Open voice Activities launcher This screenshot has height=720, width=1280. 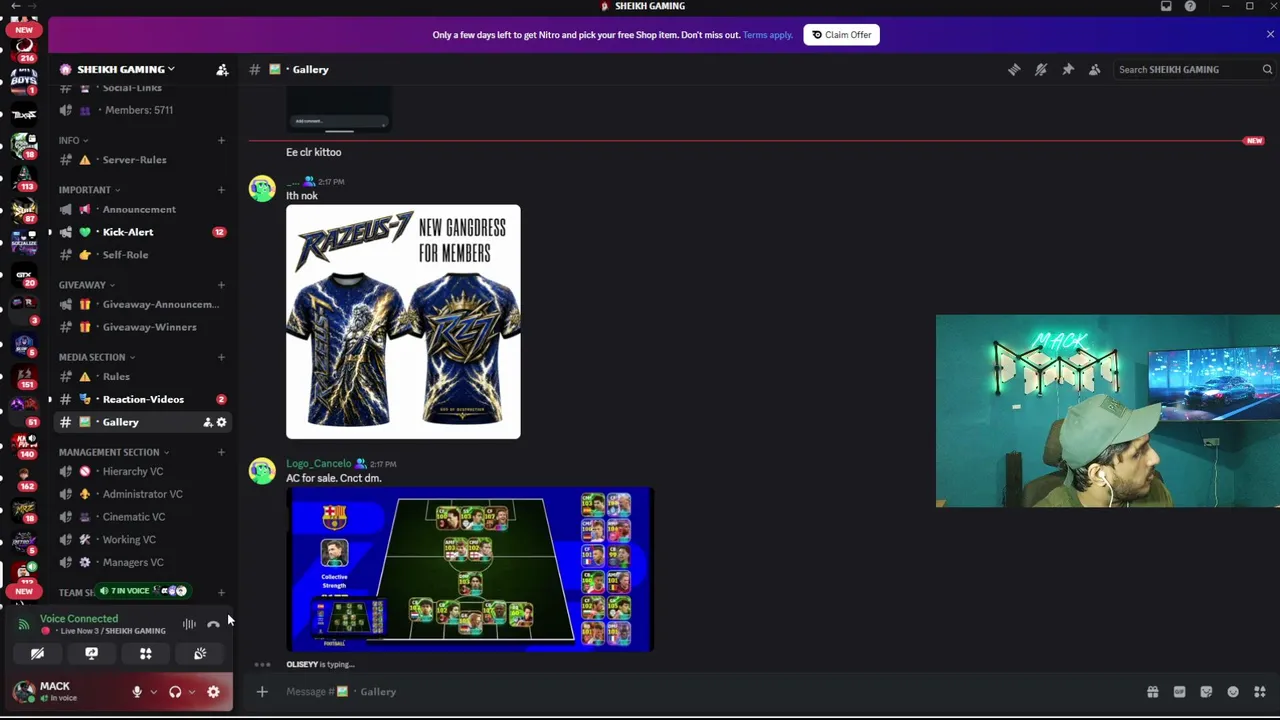146,654
